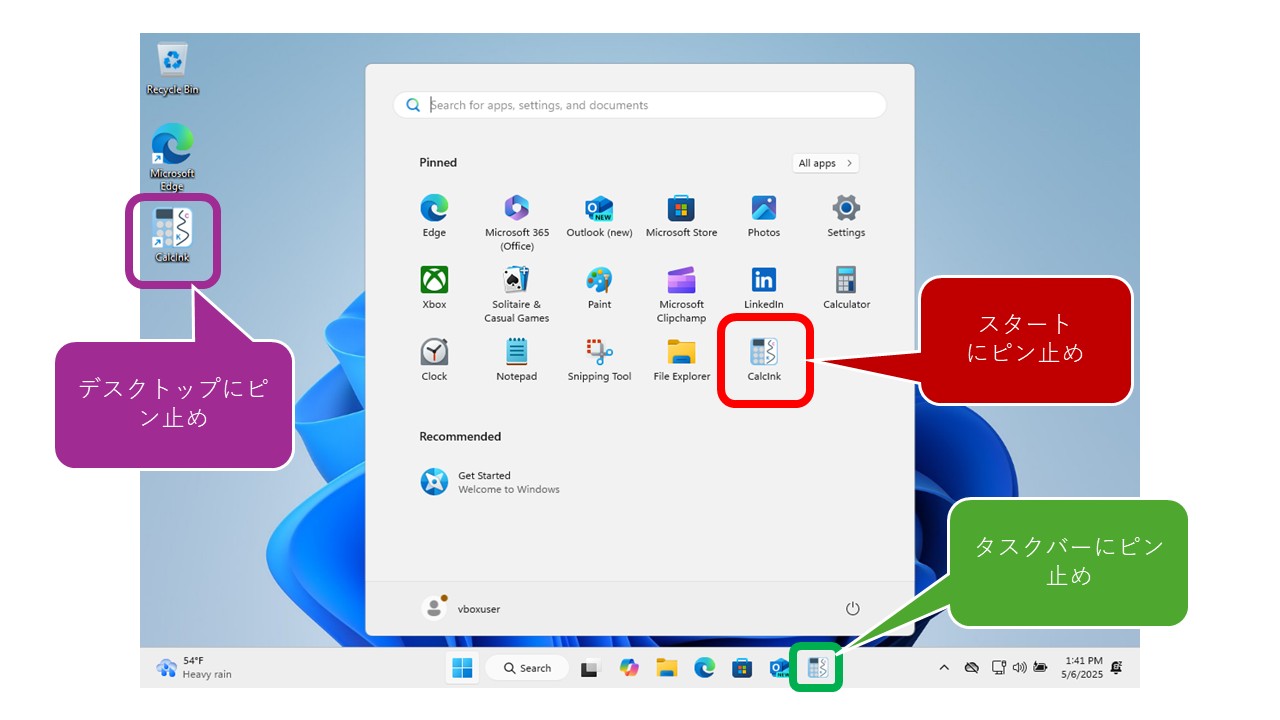Screen dimensions: 1280x720
Task: Open the volume speaker tray icon
Action: pyautogui.click(x=1019, y=668)
